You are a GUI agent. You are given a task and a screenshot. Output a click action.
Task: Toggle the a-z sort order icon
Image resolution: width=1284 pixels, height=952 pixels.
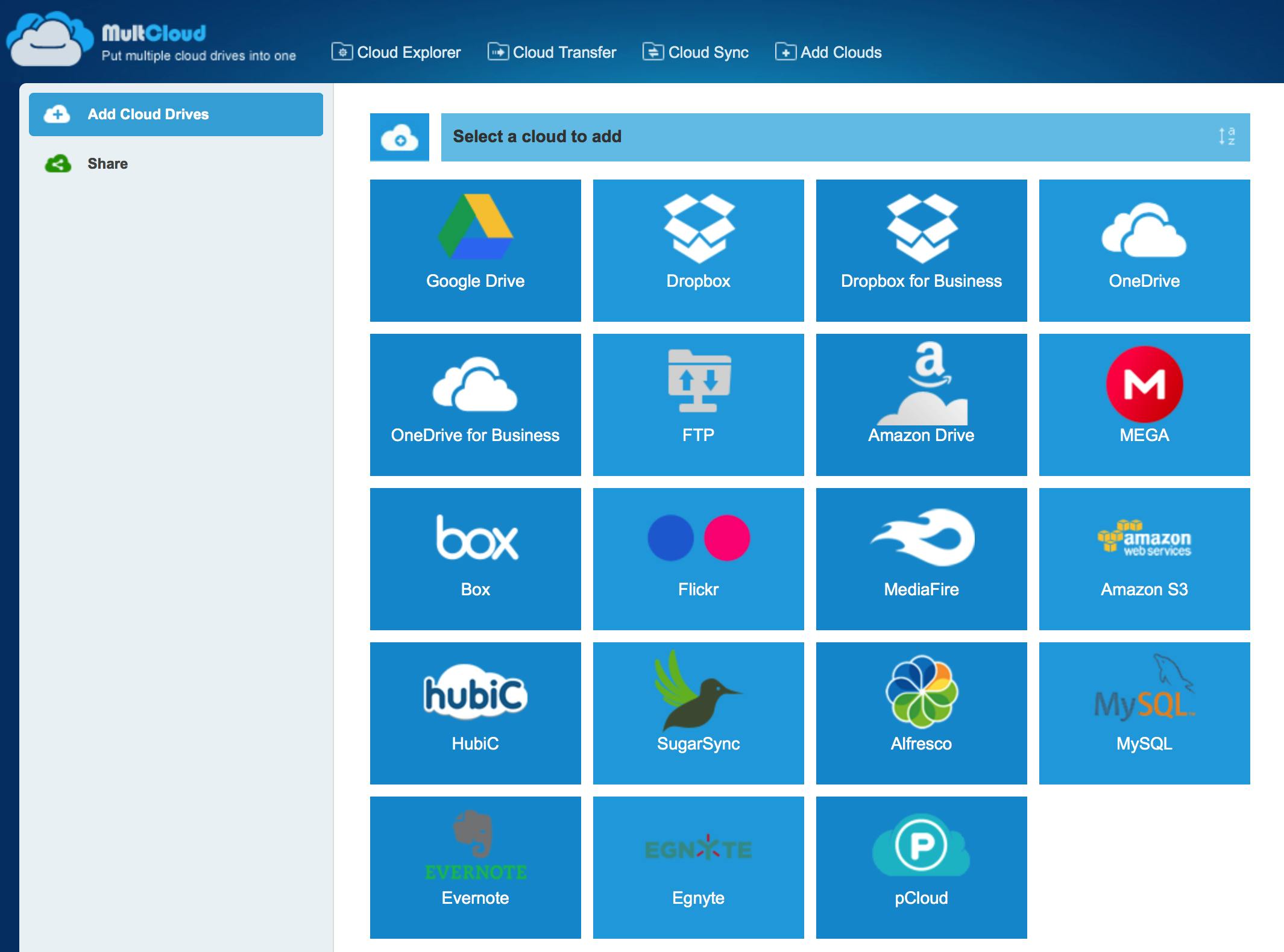pyautogui.click(x=1226, y=137)
